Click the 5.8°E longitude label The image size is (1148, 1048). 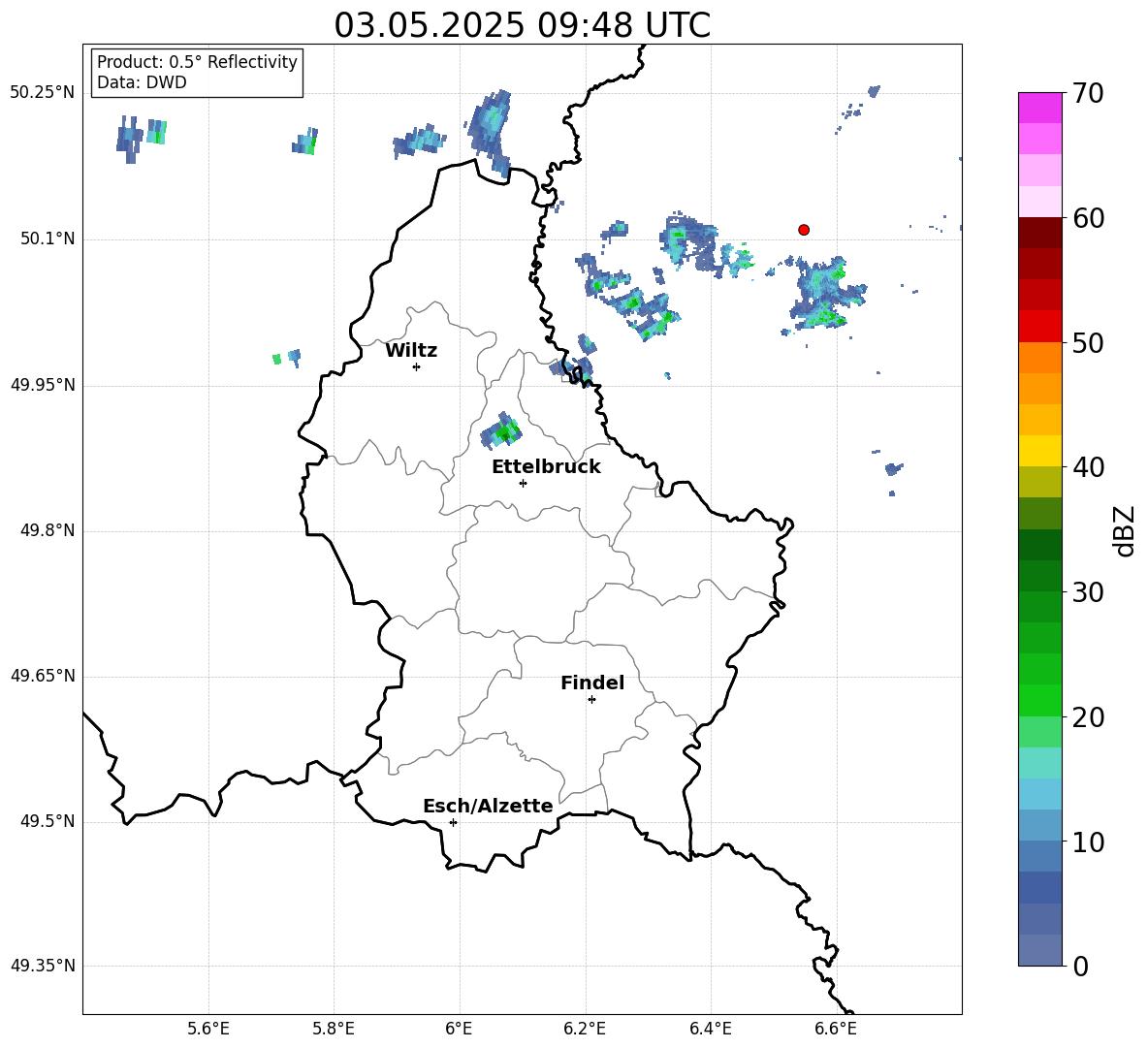click(x=334, y=1029)
